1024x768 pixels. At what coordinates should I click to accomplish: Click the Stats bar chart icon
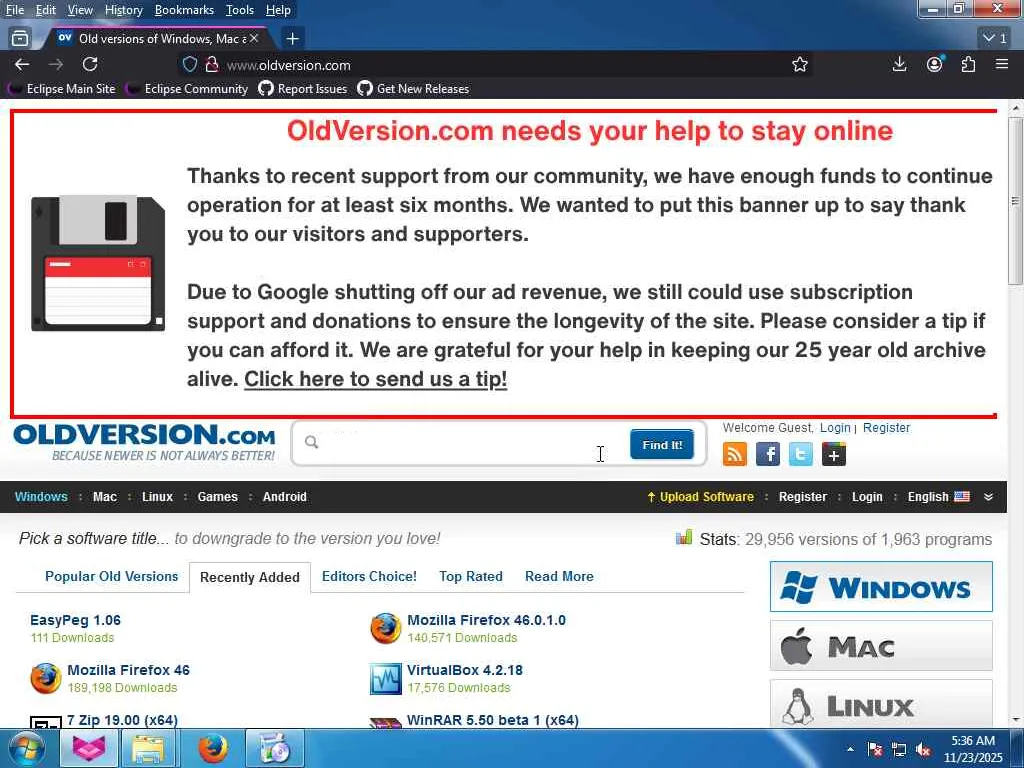click(684, 537)
